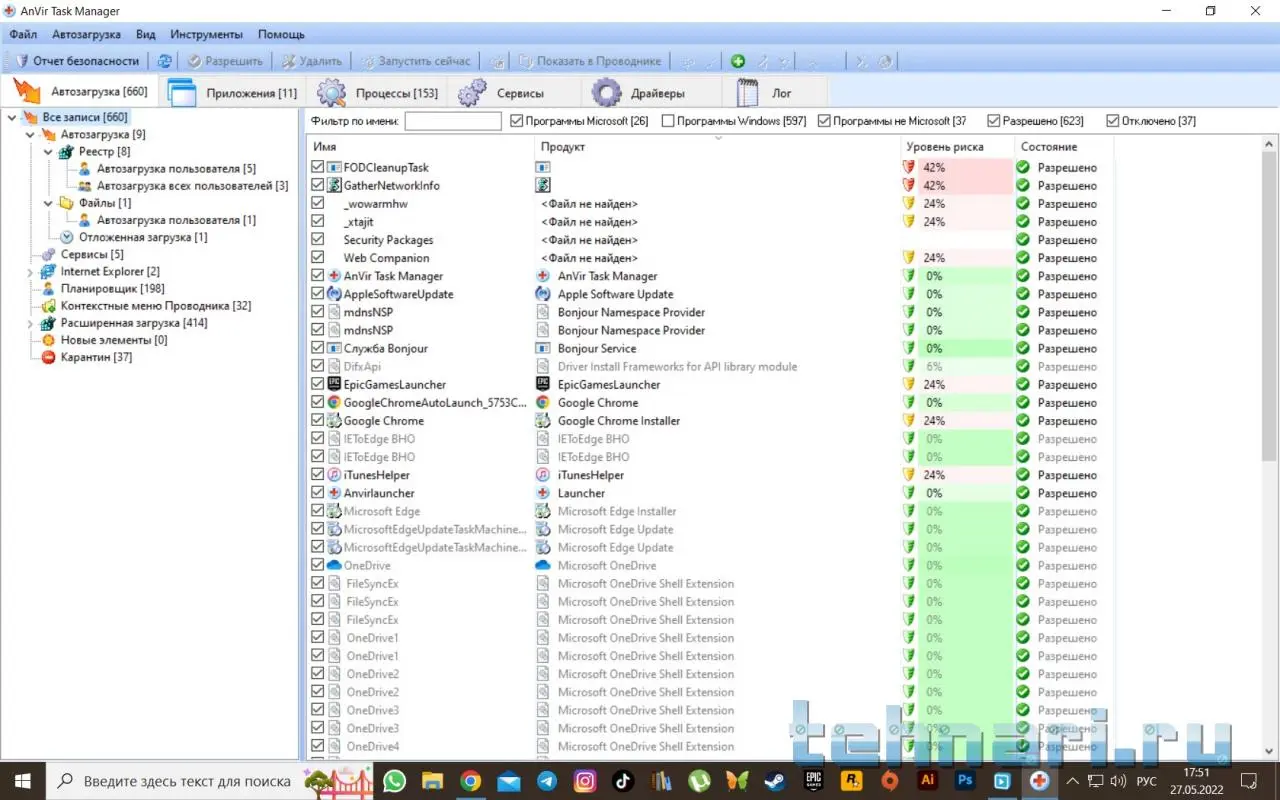Show hidden system tray icons

pos(1073,780)
